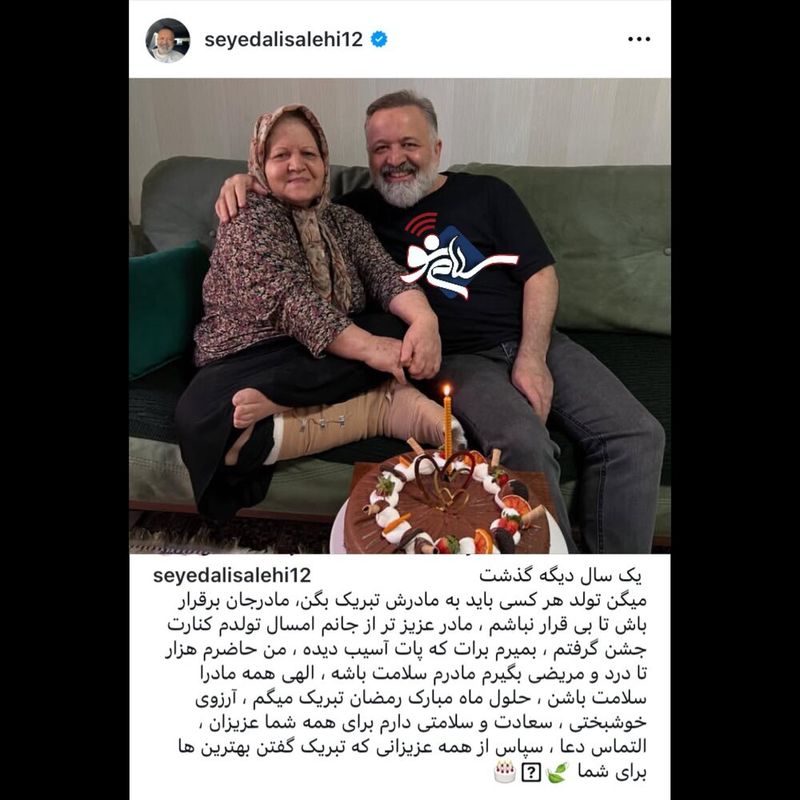
Task: Click caption first line یک سال دیگه گذشت
Action: tap(560, 576)
